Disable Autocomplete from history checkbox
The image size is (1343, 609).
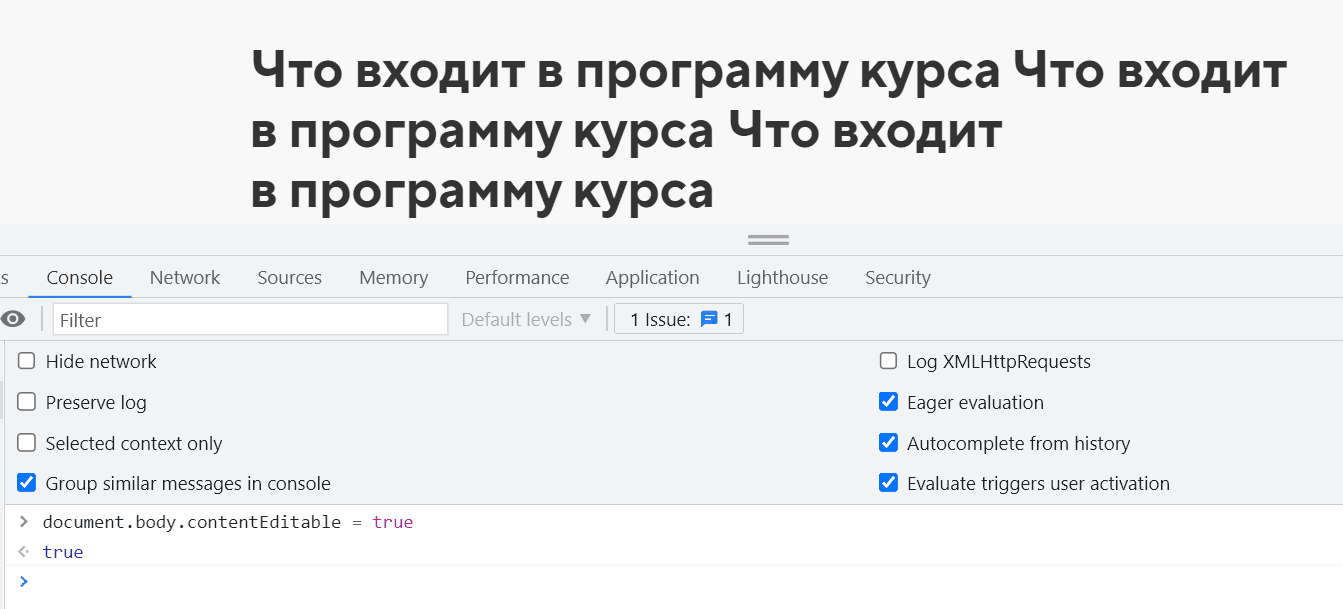pyautogui.click(x=888, y=442)
